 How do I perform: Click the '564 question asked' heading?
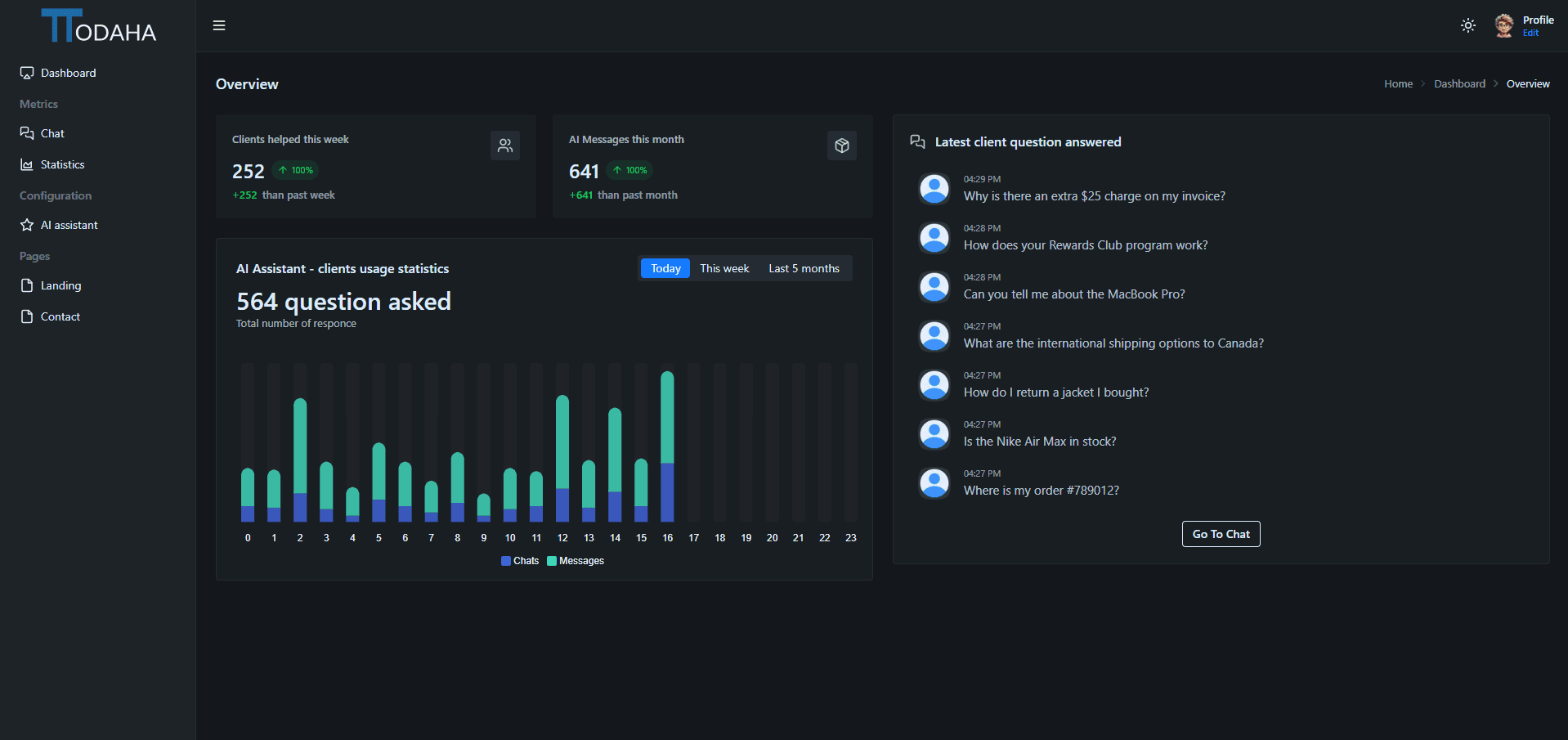pos(343,302)
